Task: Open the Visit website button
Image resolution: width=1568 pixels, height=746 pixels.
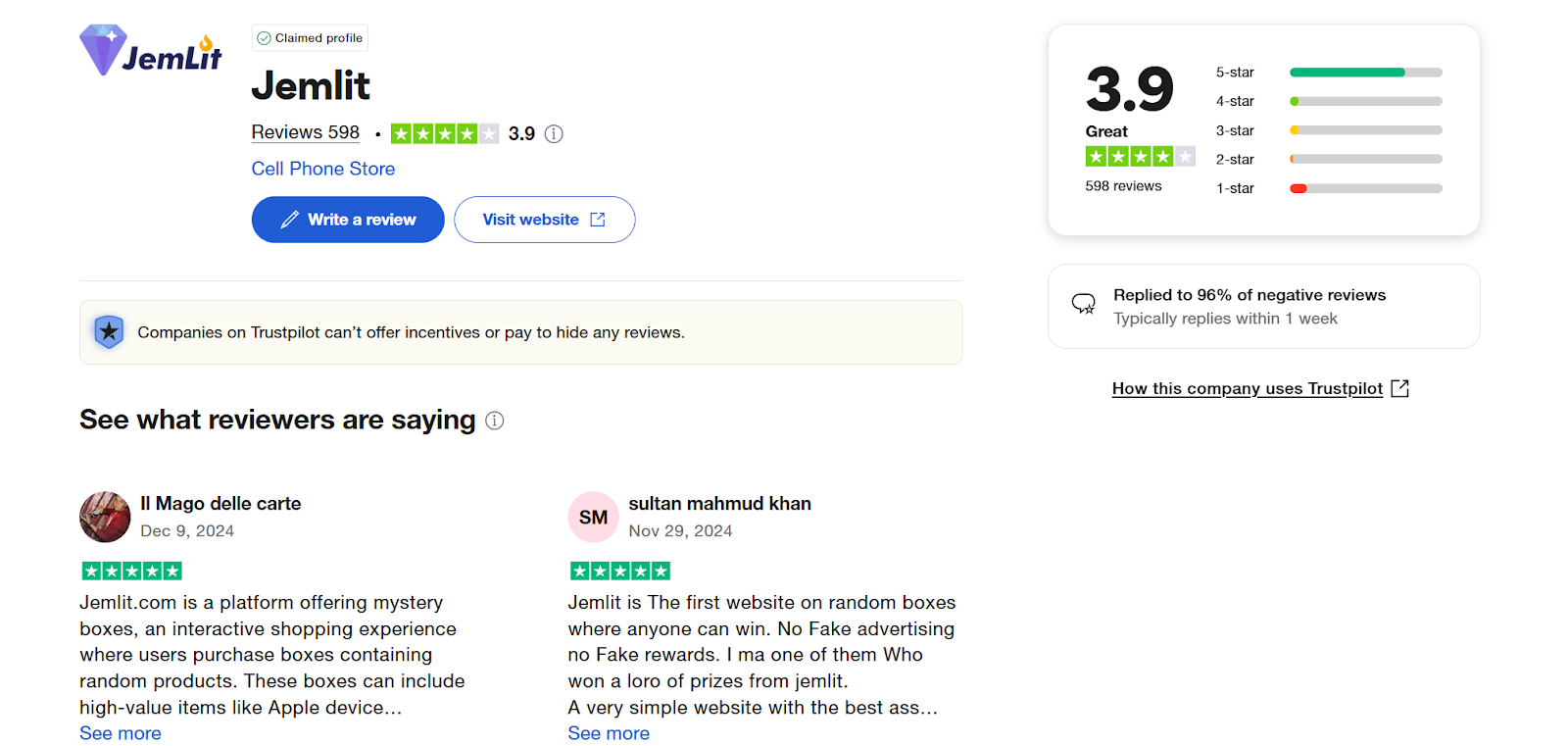Action: point(545,220)
